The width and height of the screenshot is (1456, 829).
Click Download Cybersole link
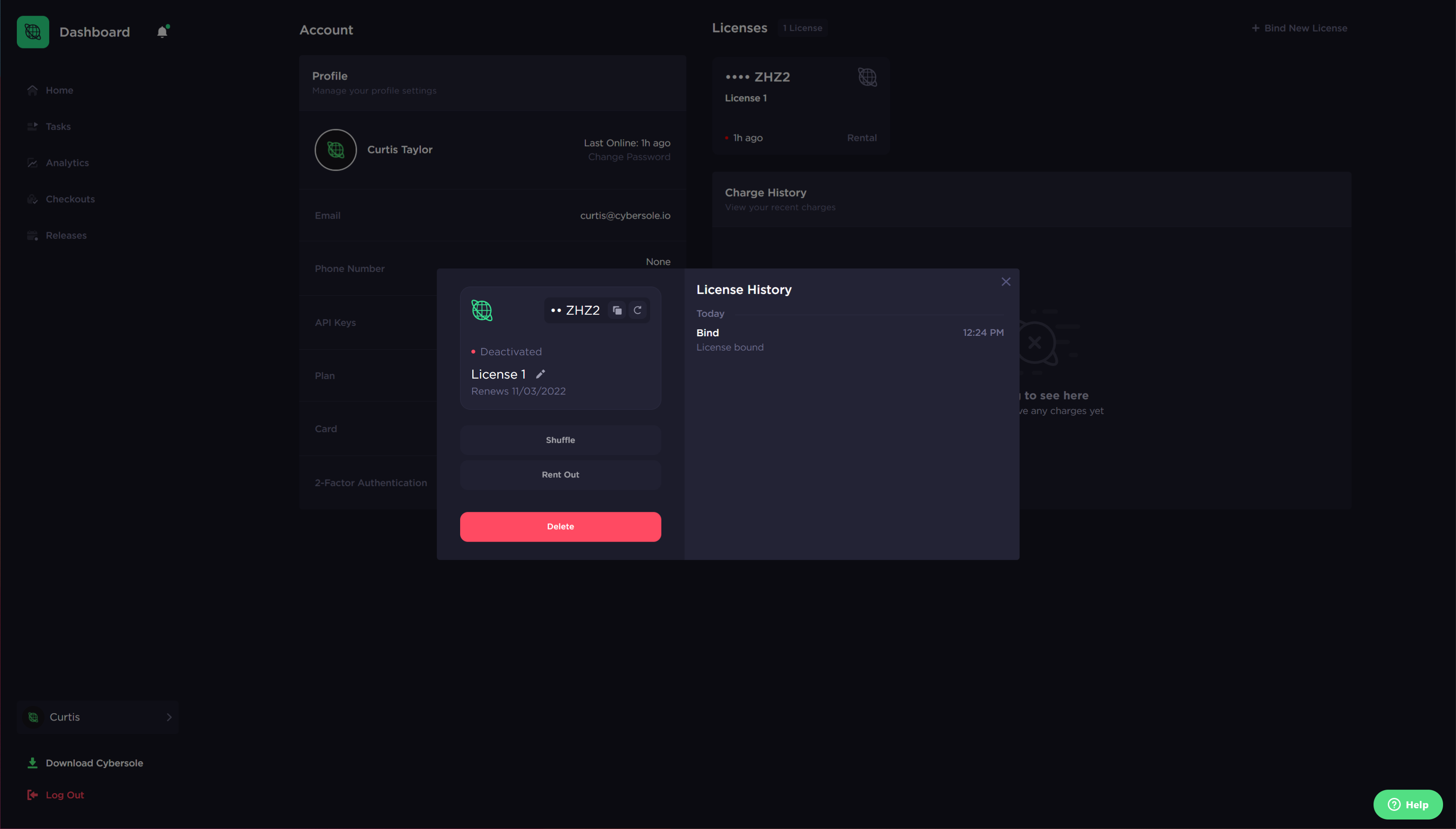click(95, 763)
